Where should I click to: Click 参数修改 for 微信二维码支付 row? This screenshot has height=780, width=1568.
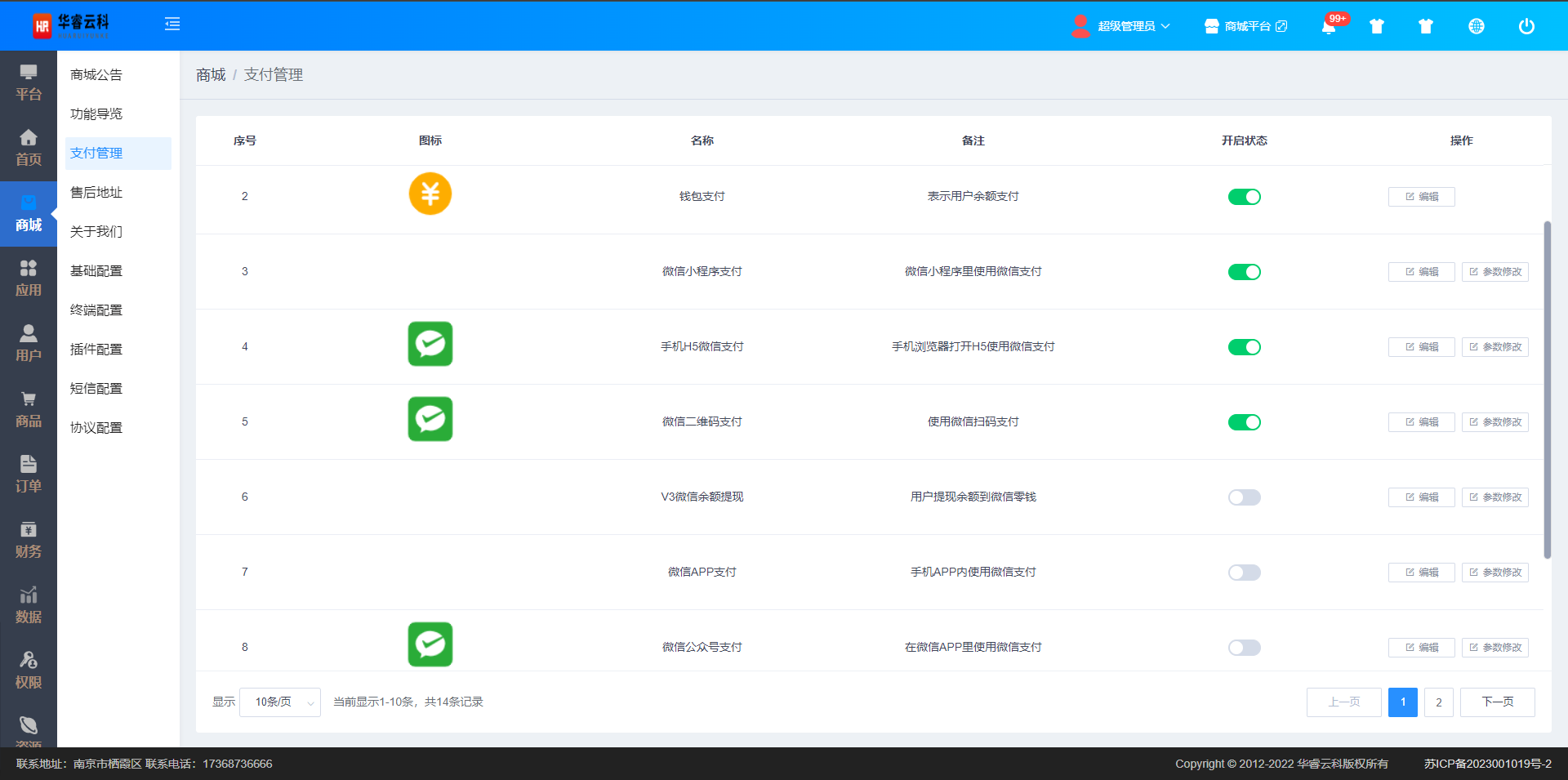coord(1494,422)
